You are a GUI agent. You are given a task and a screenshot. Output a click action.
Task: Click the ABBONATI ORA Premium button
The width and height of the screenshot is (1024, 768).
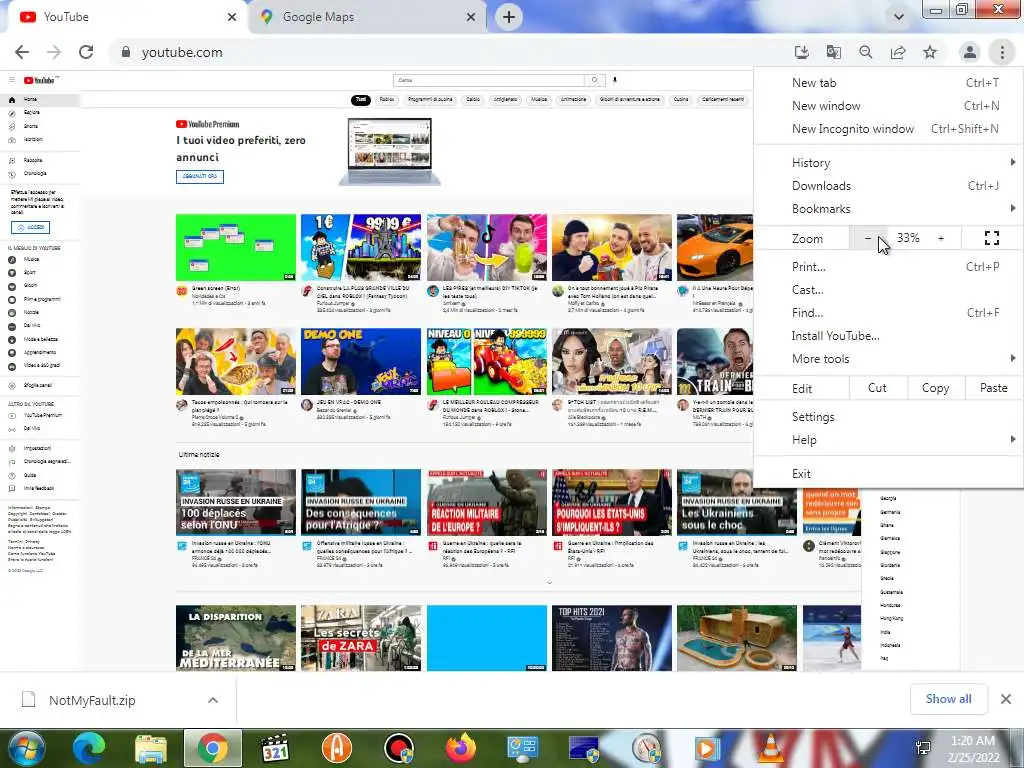tap(200, 176)
